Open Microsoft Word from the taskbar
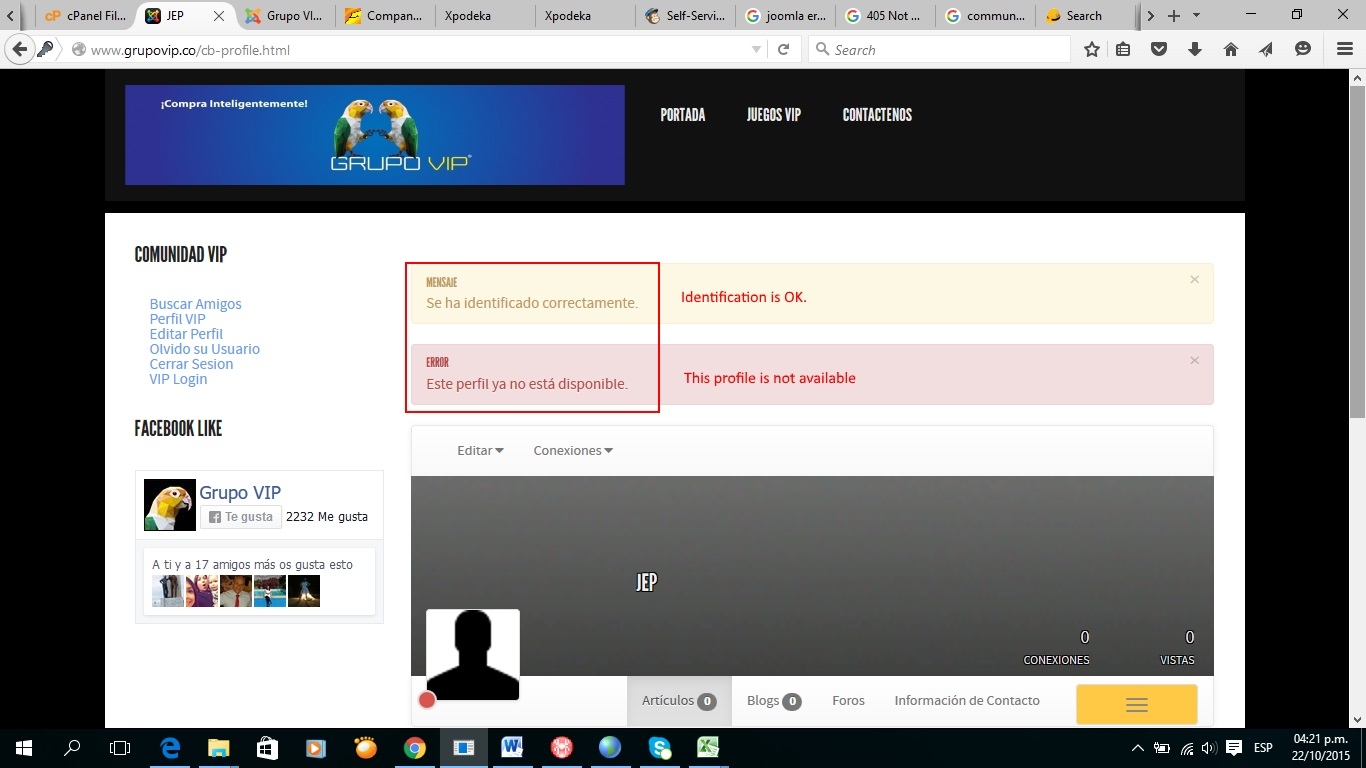 tap(512, 748)
